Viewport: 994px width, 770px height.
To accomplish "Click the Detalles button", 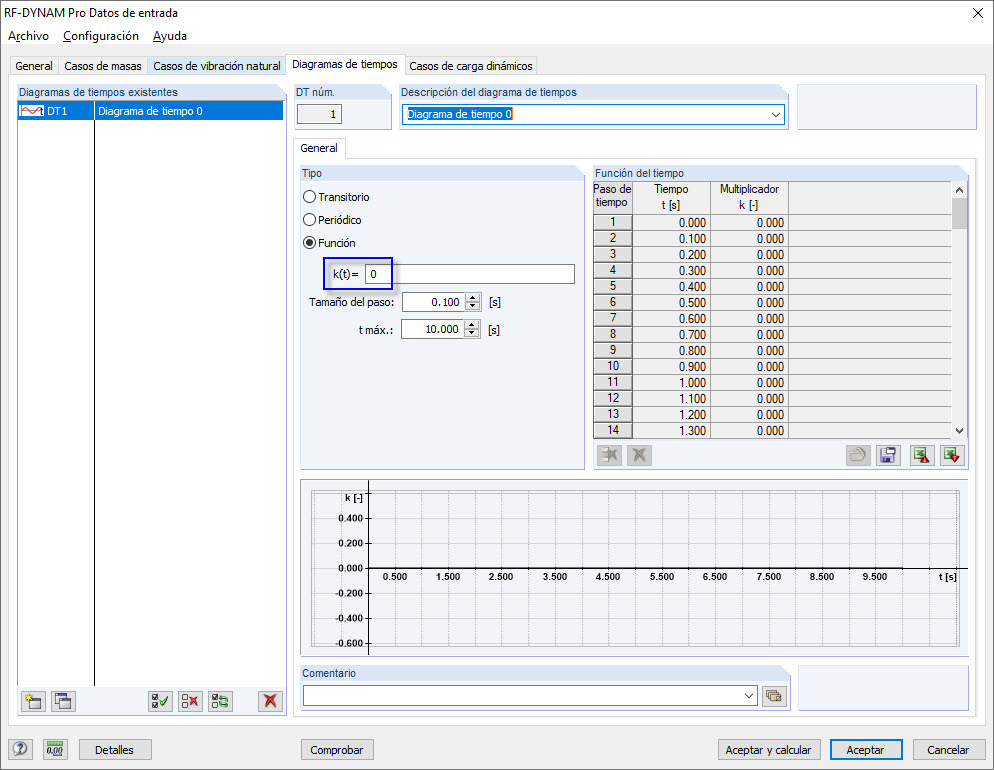I will pos(115,750).
